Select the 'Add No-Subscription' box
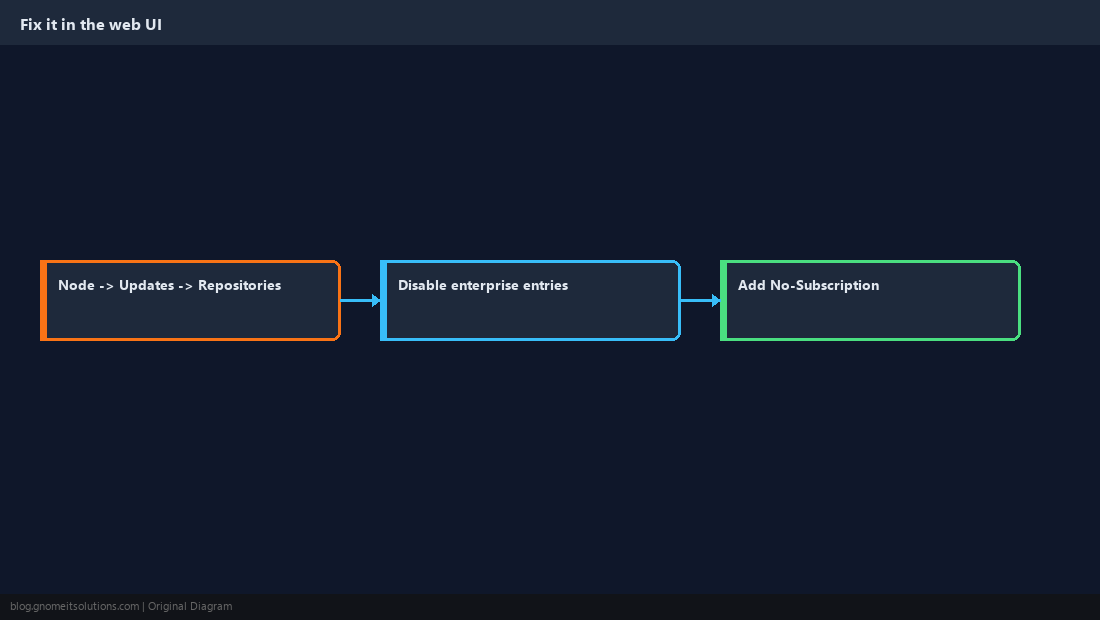Image resolution: width=1100 pixels, height=620 pixels. coord(870,300)
